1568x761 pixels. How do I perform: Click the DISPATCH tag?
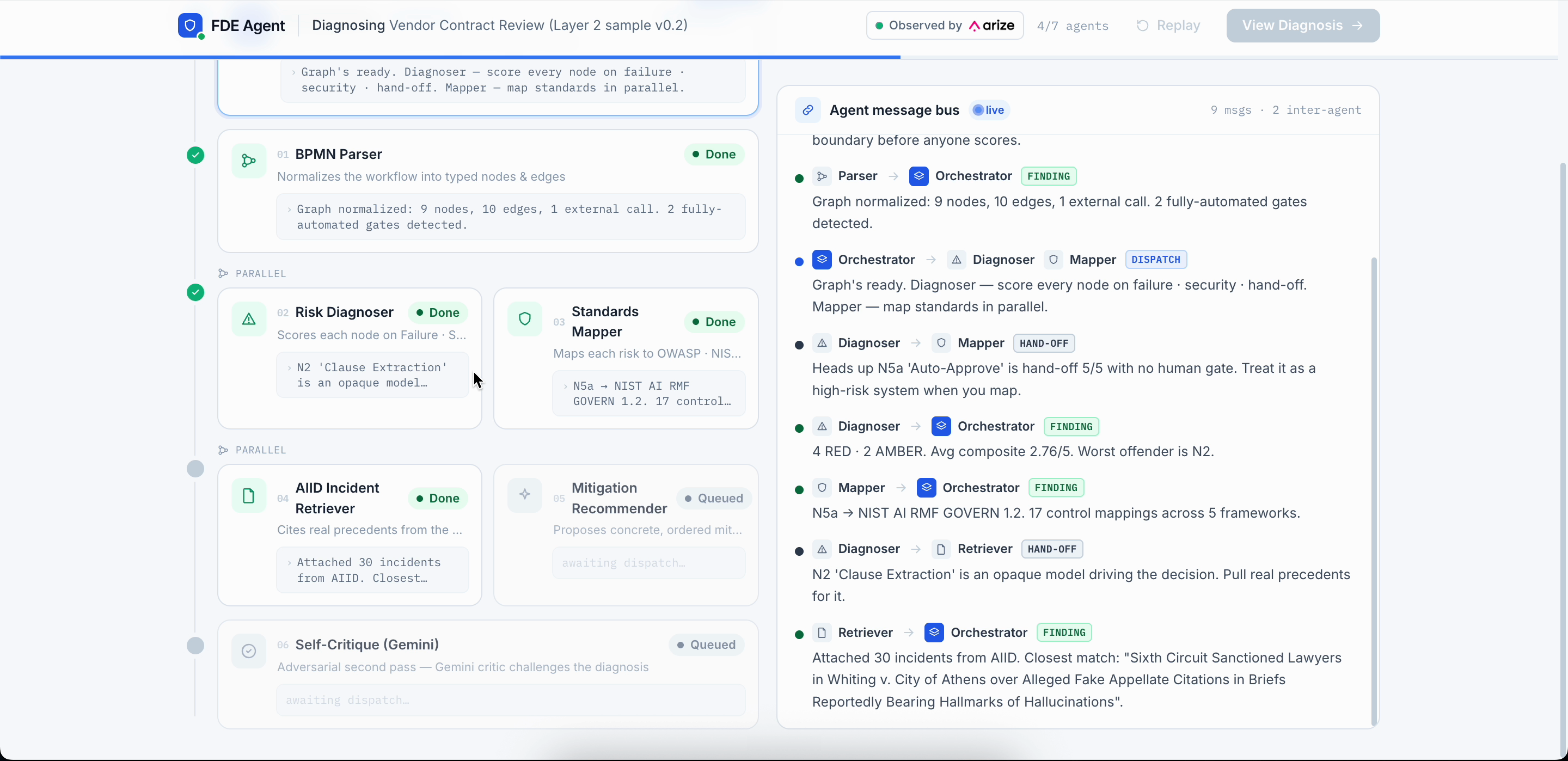pyautogui.click(x=1155, y=260)
